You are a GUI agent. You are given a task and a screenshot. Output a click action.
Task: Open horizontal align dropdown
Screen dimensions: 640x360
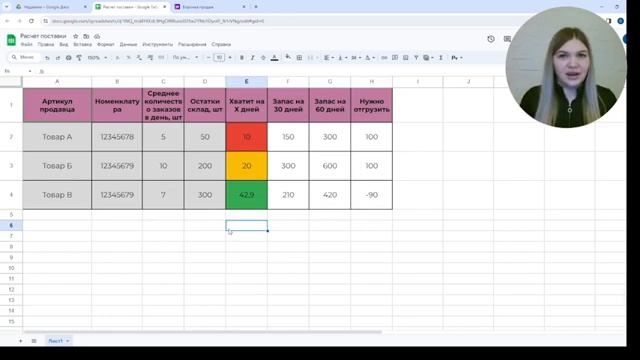click(x=329, y=58)
